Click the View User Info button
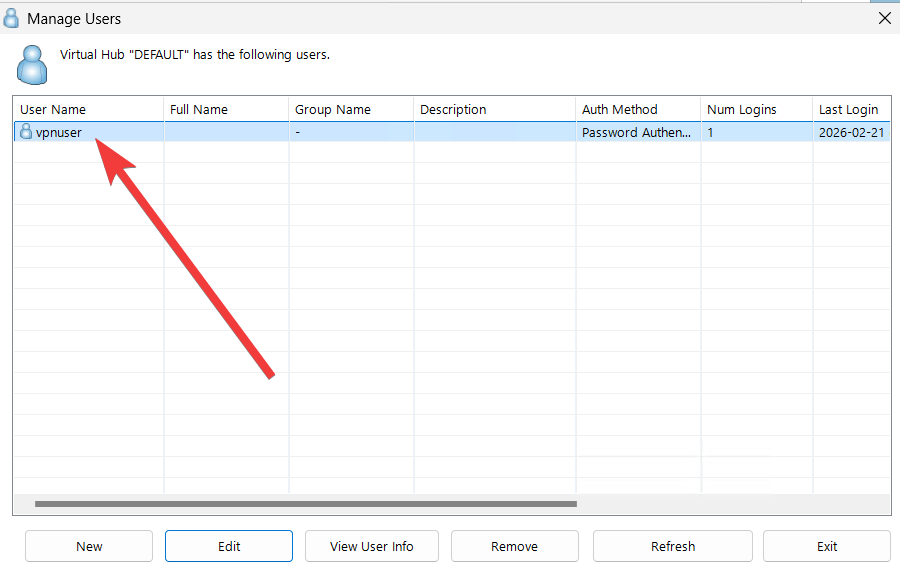Image resolution: width=900 pixels, height=572 pixels. pyautogui.click(x=372, y=546)
